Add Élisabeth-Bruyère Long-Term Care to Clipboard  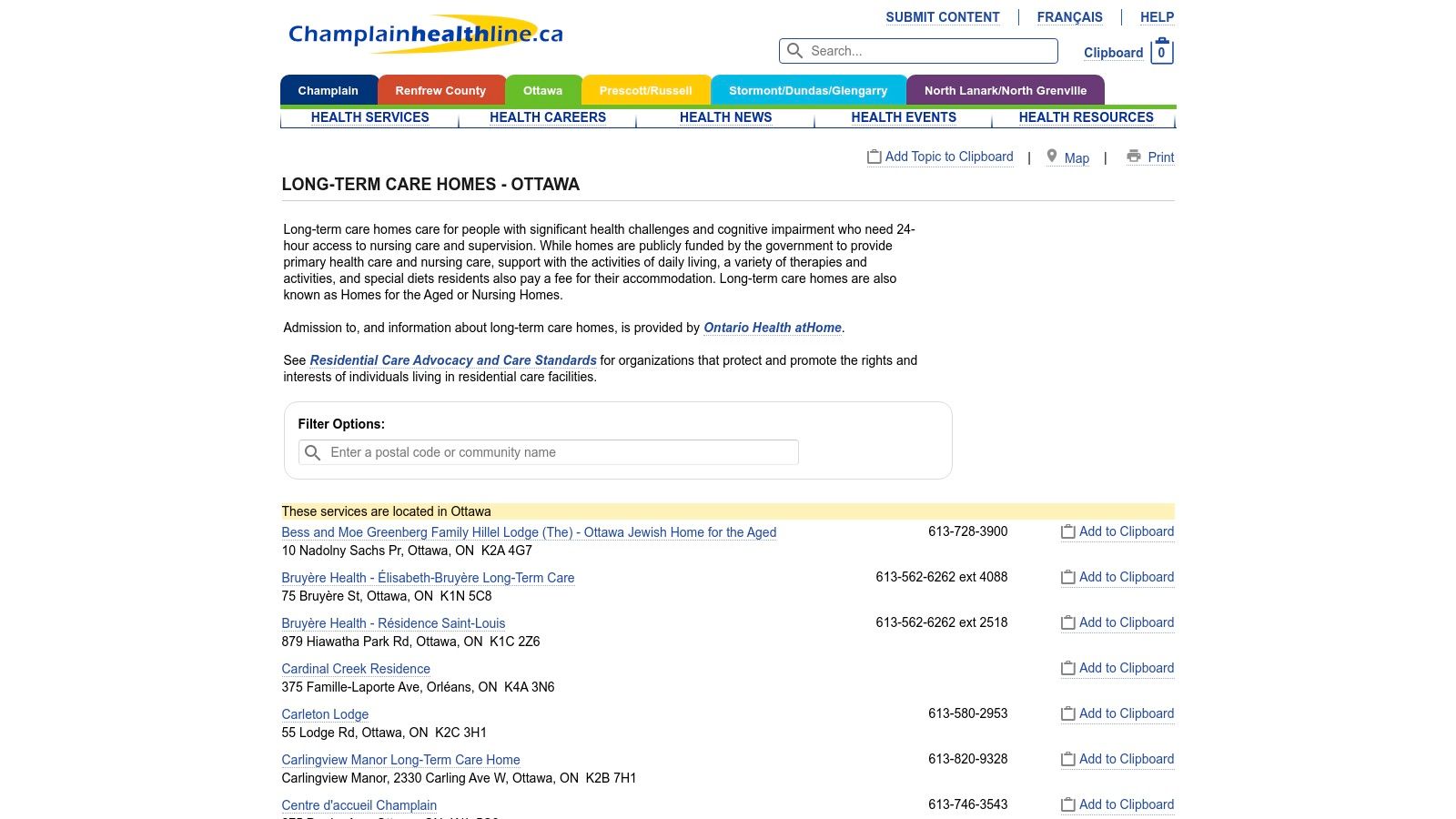tap(1127, 577)
